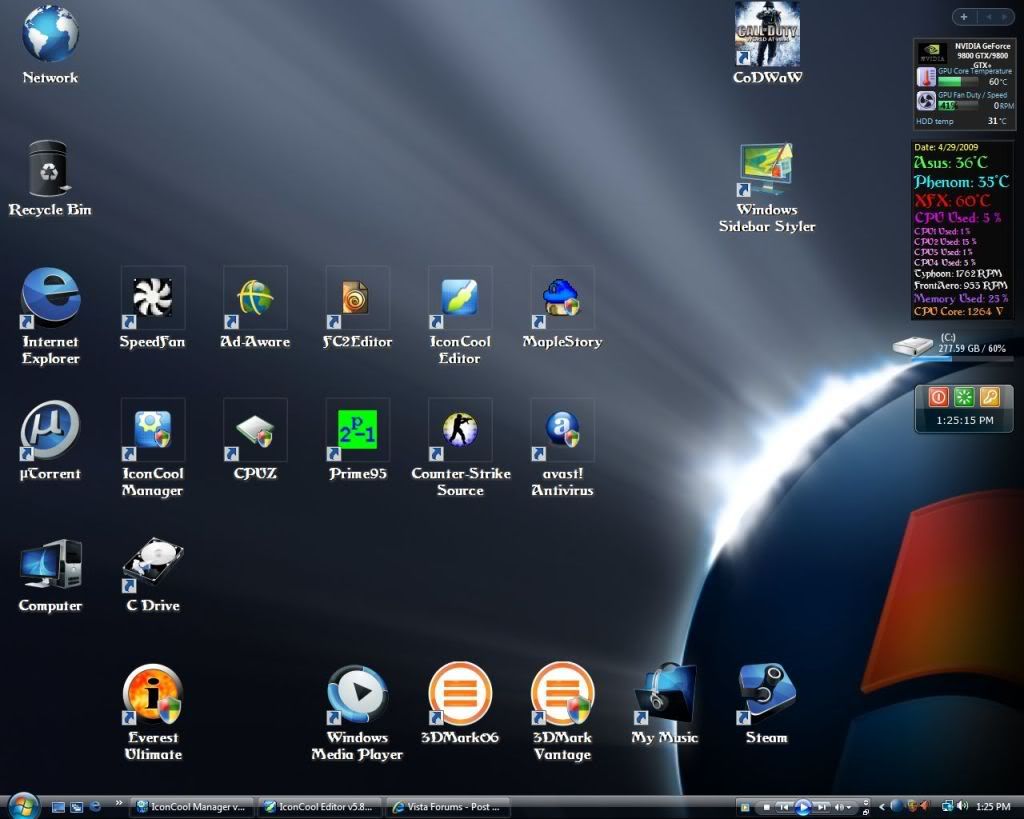Select the 3DMark Vantage shortcut
The height and width of the screenshot is (819, 1024).
(x=562, y=713)
